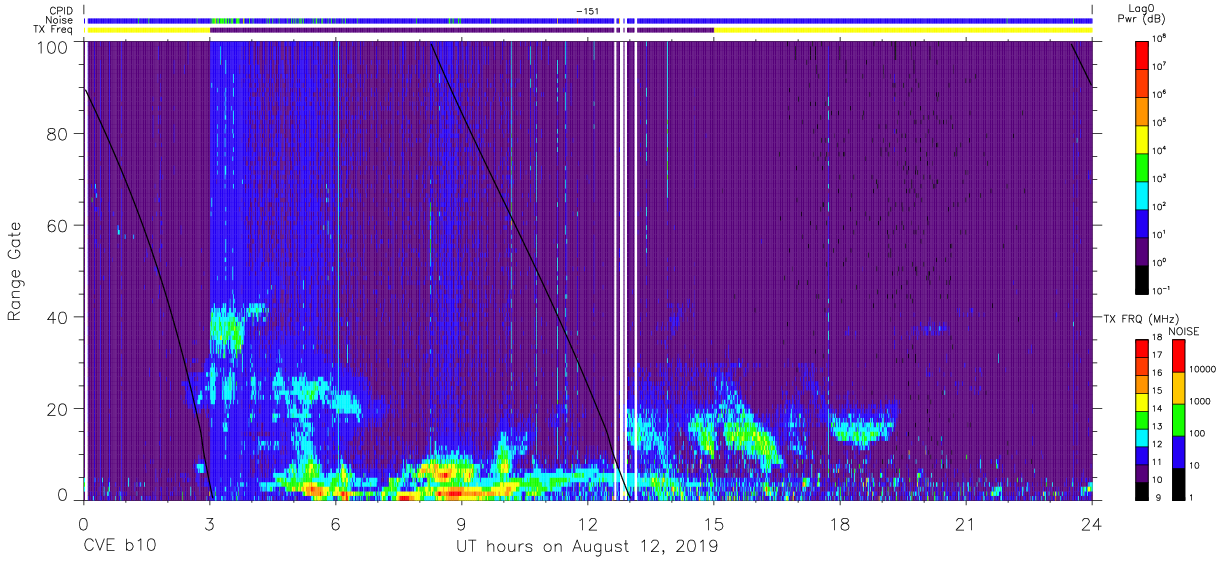
Task: Click the 'Noise' row label
Action: (x=60, y=20)
